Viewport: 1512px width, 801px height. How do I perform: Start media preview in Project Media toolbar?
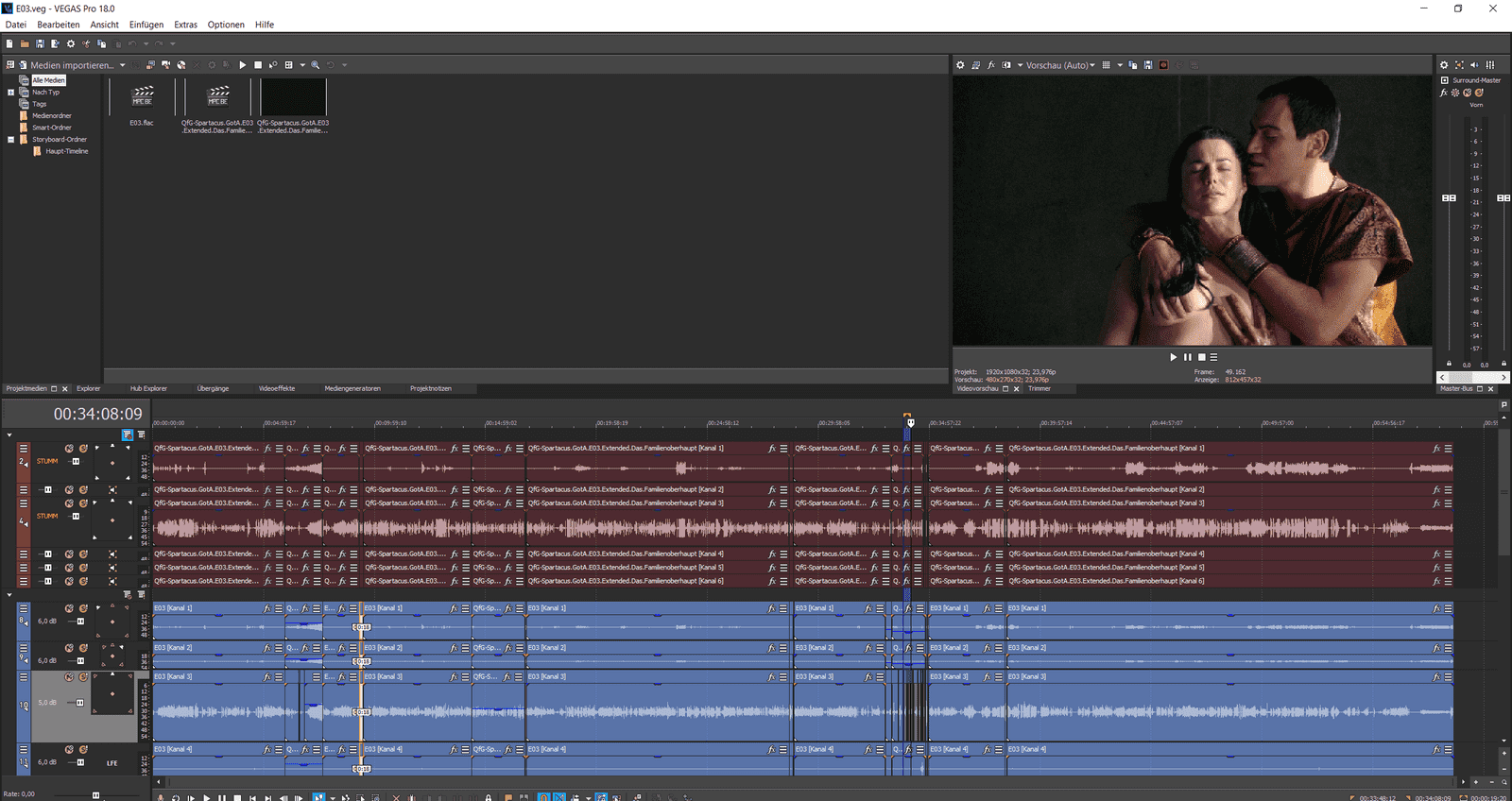coord(243,65)
